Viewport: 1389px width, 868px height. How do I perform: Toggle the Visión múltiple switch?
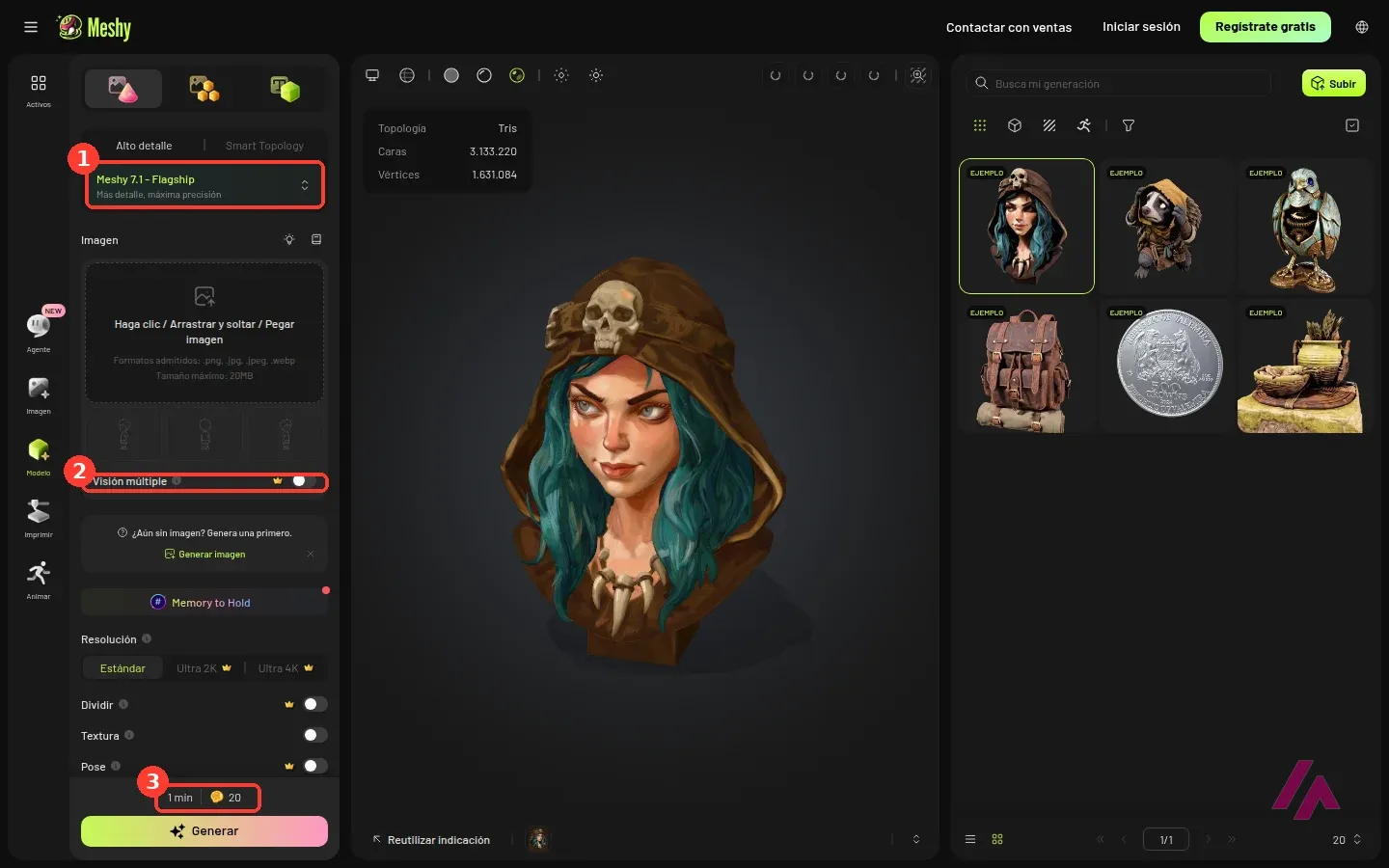point(305,480)
